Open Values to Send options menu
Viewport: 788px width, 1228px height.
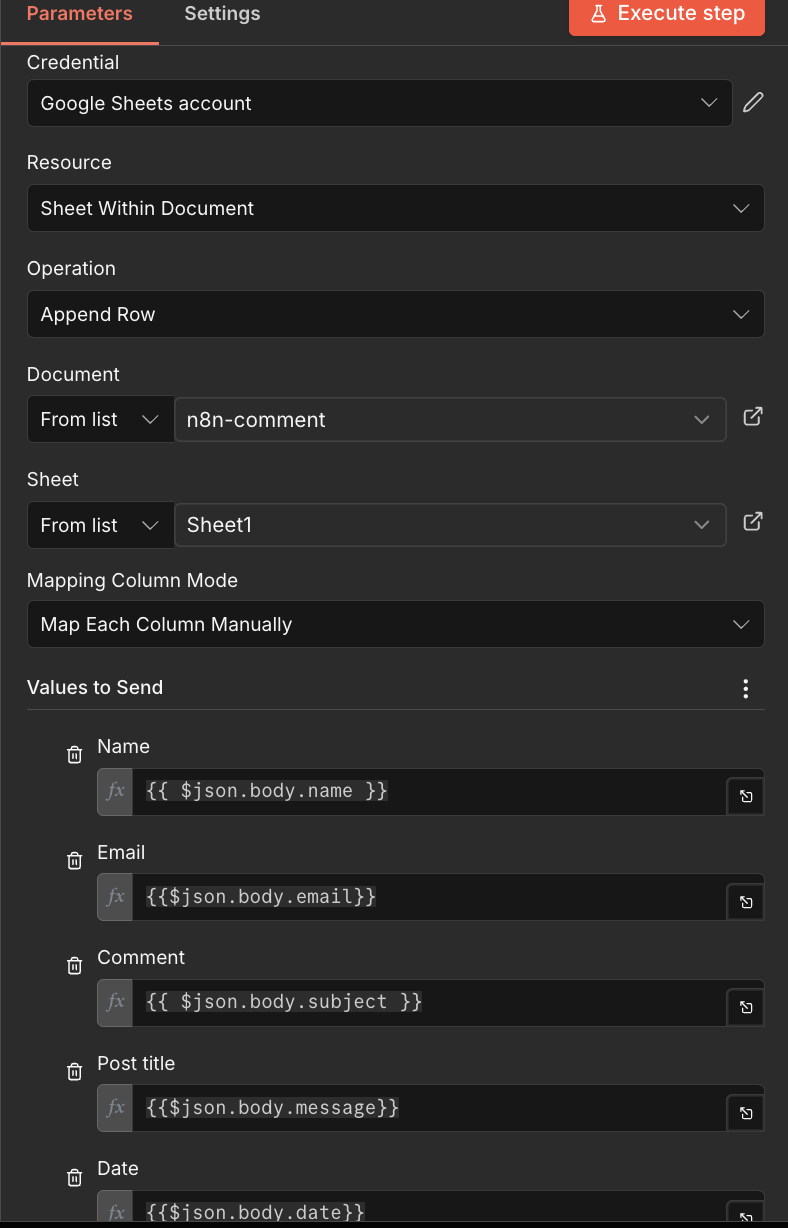(x=745, y=688)
